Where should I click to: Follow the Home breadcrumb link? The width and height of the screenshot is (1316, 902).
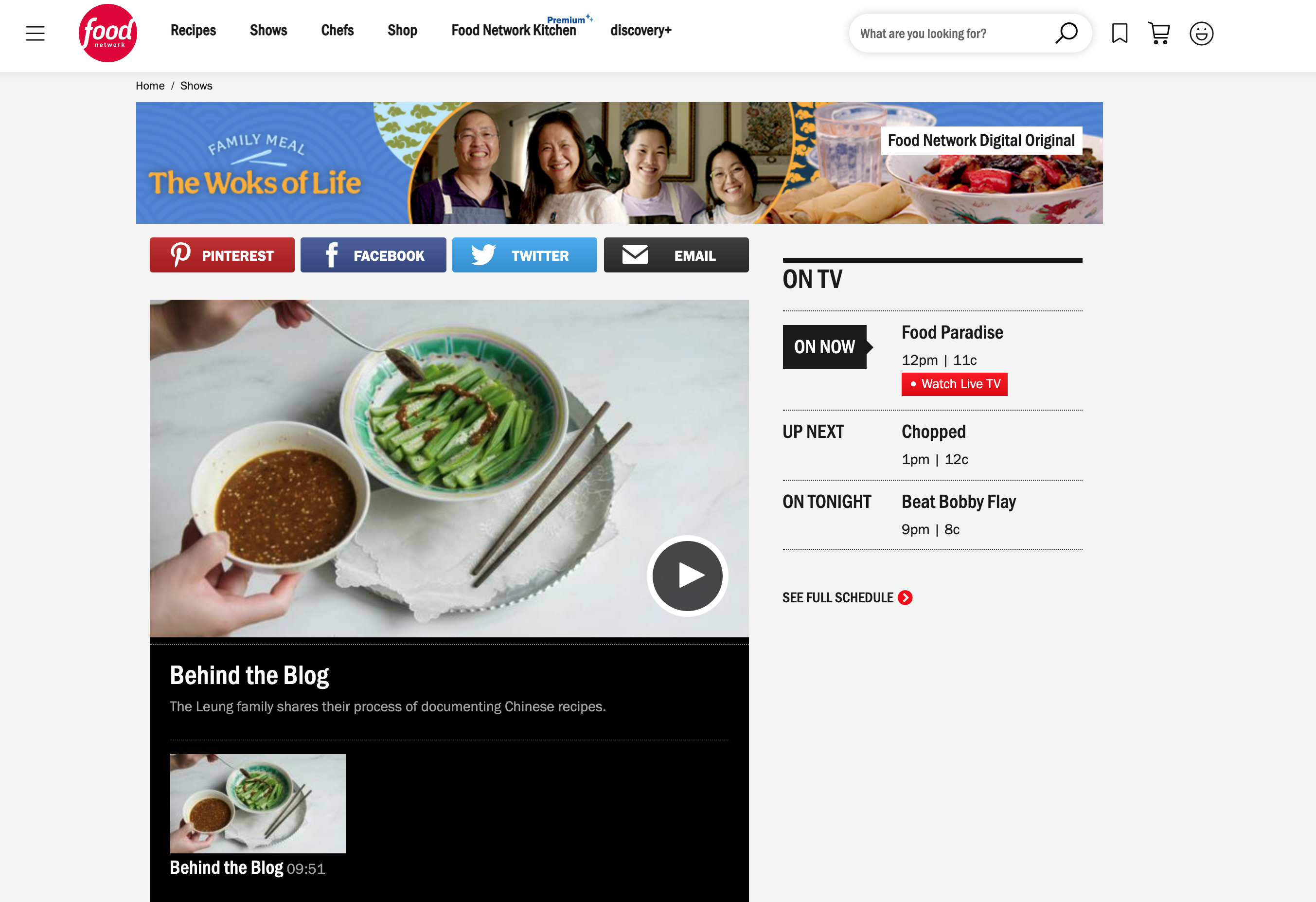pyautogui.click(x=149, y=85)
